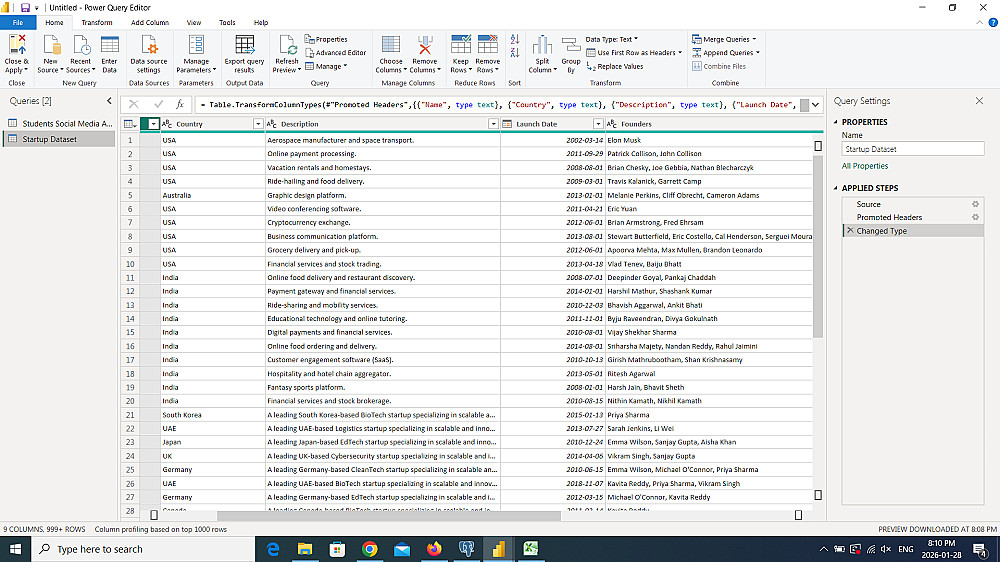
Task: Open Windows Start menu
Action: tap(15, 549)
